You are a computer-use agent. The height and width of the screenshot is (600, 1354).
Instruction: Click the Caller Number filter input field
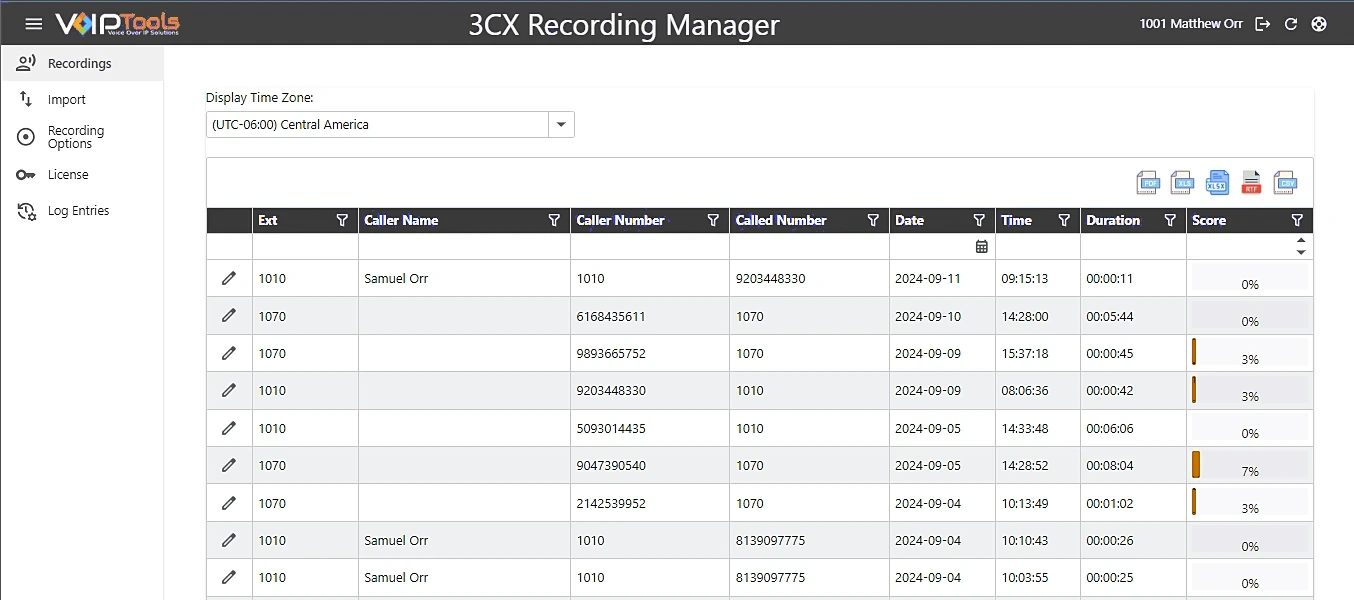click(x=650, y=247)
